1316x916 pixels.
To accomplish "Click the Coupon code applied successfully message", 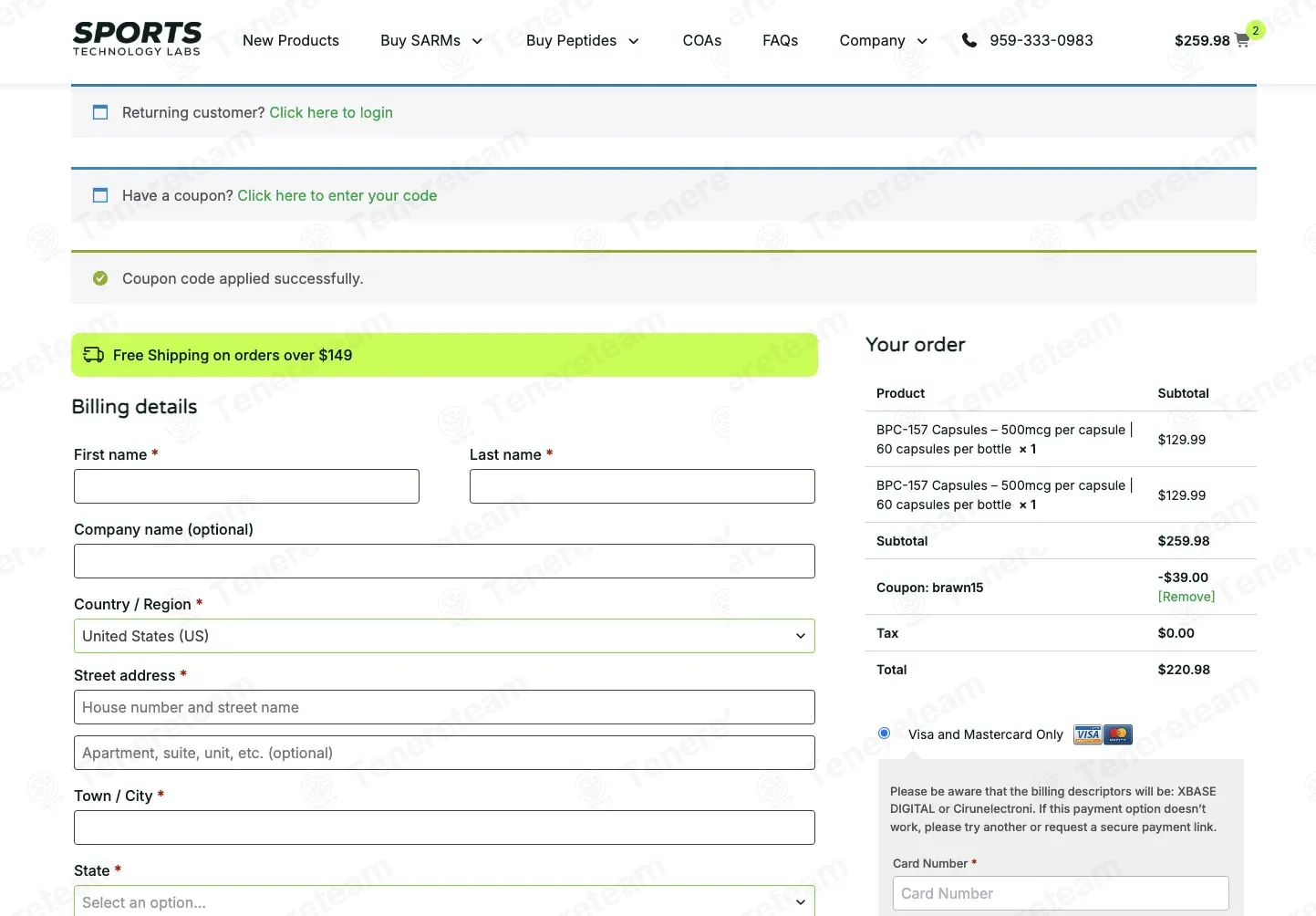I will pos(243,278).
